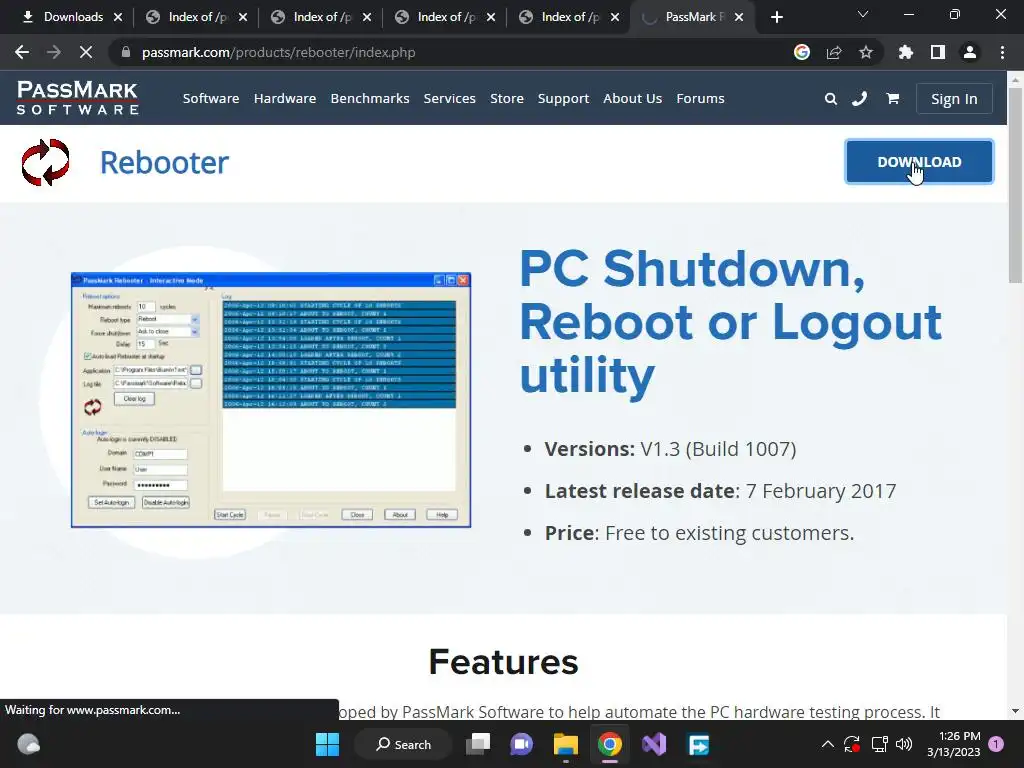
Task: Go back with the browser back arrow
Action: click(22, 52)
